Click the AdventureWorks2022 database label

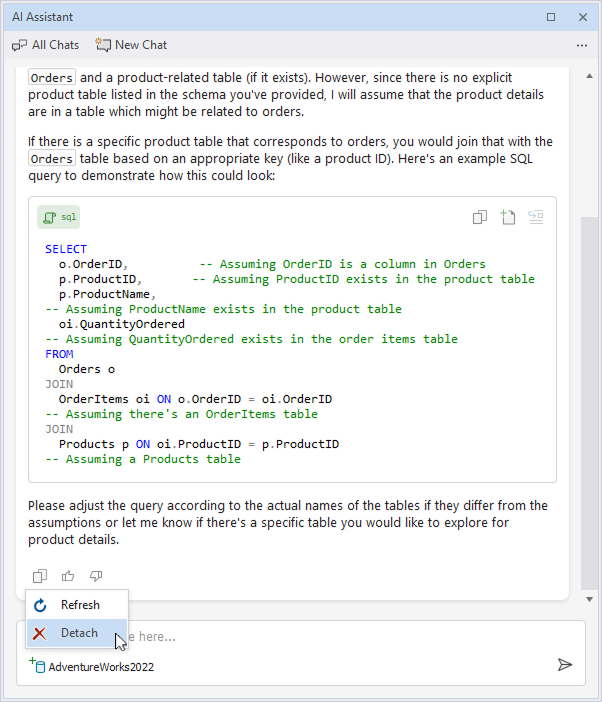click(101, 667)
